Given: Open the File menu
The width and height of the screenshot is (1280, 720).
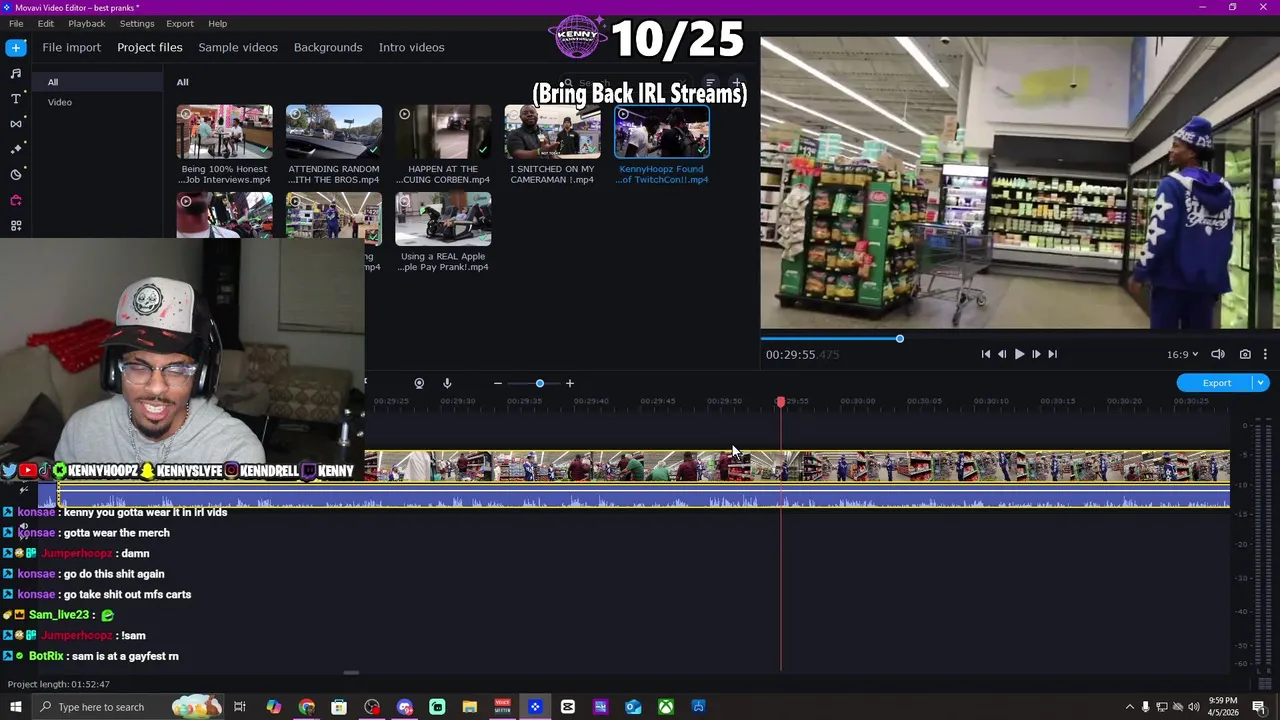Looking at the screenshot, I should [x=16, y=23].
